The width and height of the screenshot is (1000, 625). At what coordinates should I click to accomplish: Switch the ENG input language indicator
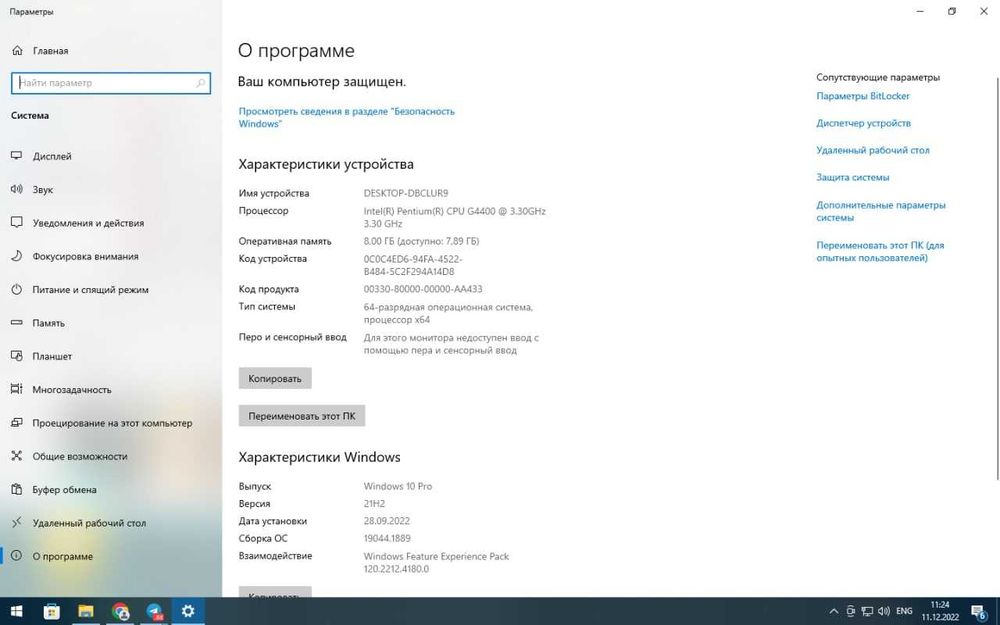pos(904,612)
